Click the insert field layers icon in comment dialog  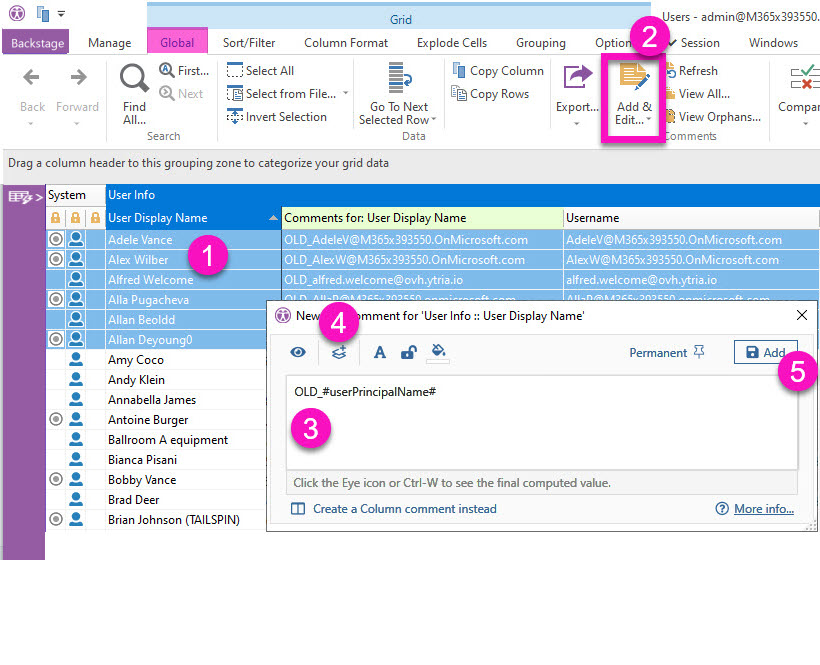point(339,352)
